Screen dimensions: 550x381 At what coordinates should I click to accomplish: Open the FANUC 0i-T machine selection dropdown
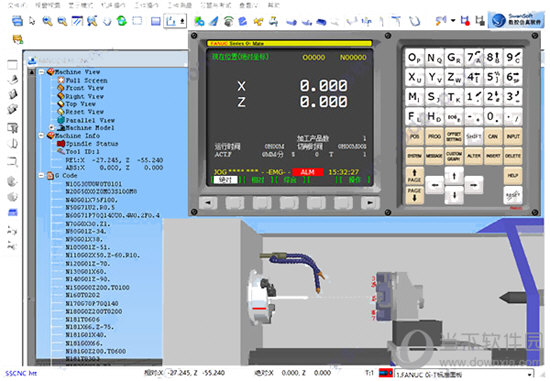pyautogui.click(x=530, y=374)
